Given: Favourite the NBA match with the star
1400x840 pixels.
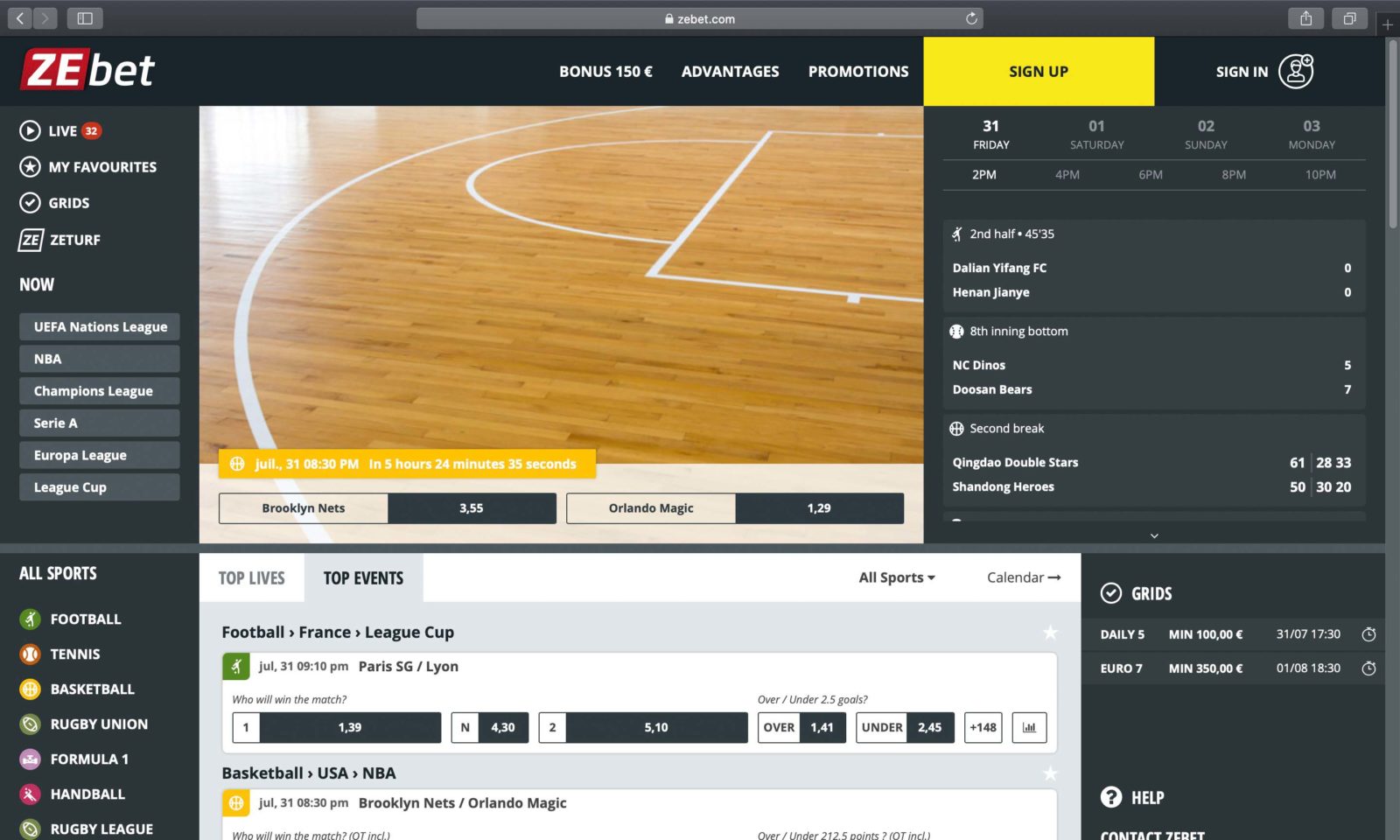Looking at the screenshot, I should (x=1050, y=773).
